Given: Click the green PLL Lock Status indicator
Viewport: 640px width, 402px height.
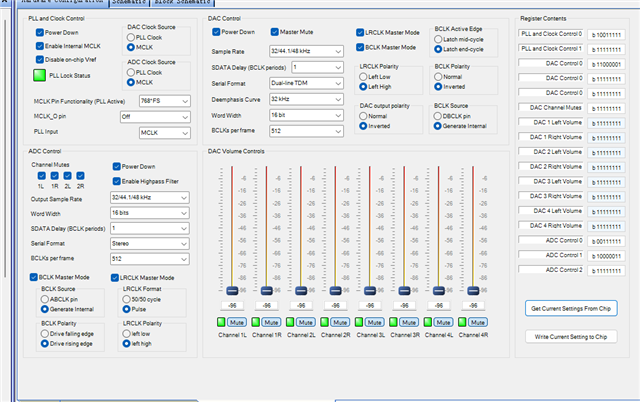Looking at the screenshot, I should pos(39,76).
